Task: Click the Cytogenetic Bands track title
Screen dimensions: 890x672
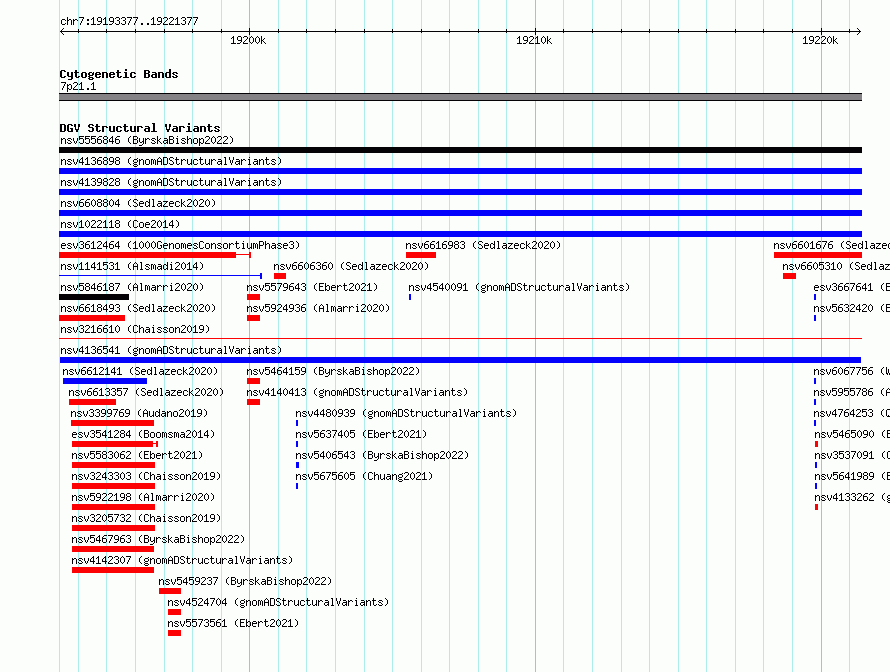Action: click(119, 74)
